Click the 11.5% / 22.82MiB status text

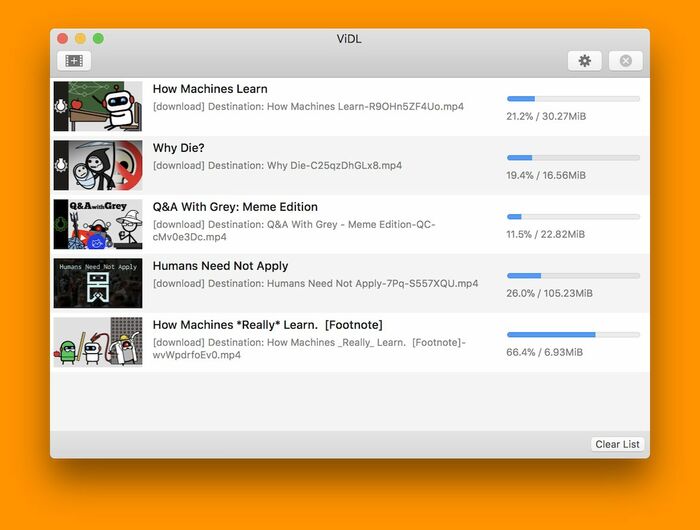545,234
